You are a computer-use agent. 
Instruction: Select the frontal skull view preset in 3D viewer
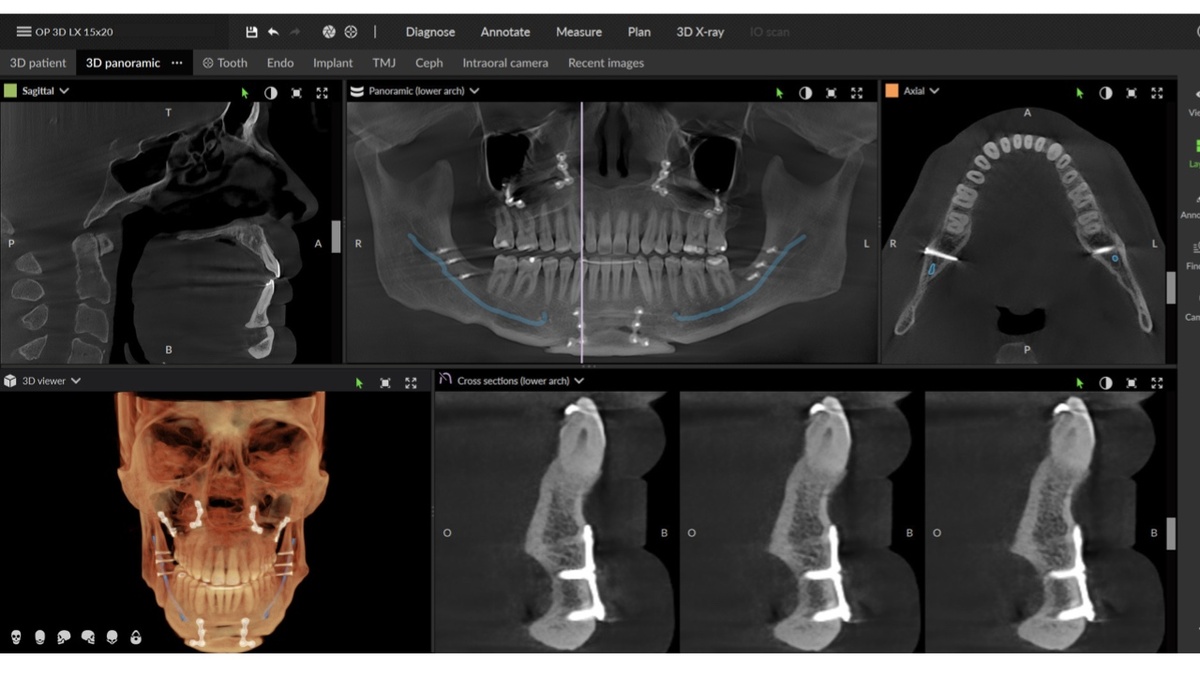click(16, 637)
